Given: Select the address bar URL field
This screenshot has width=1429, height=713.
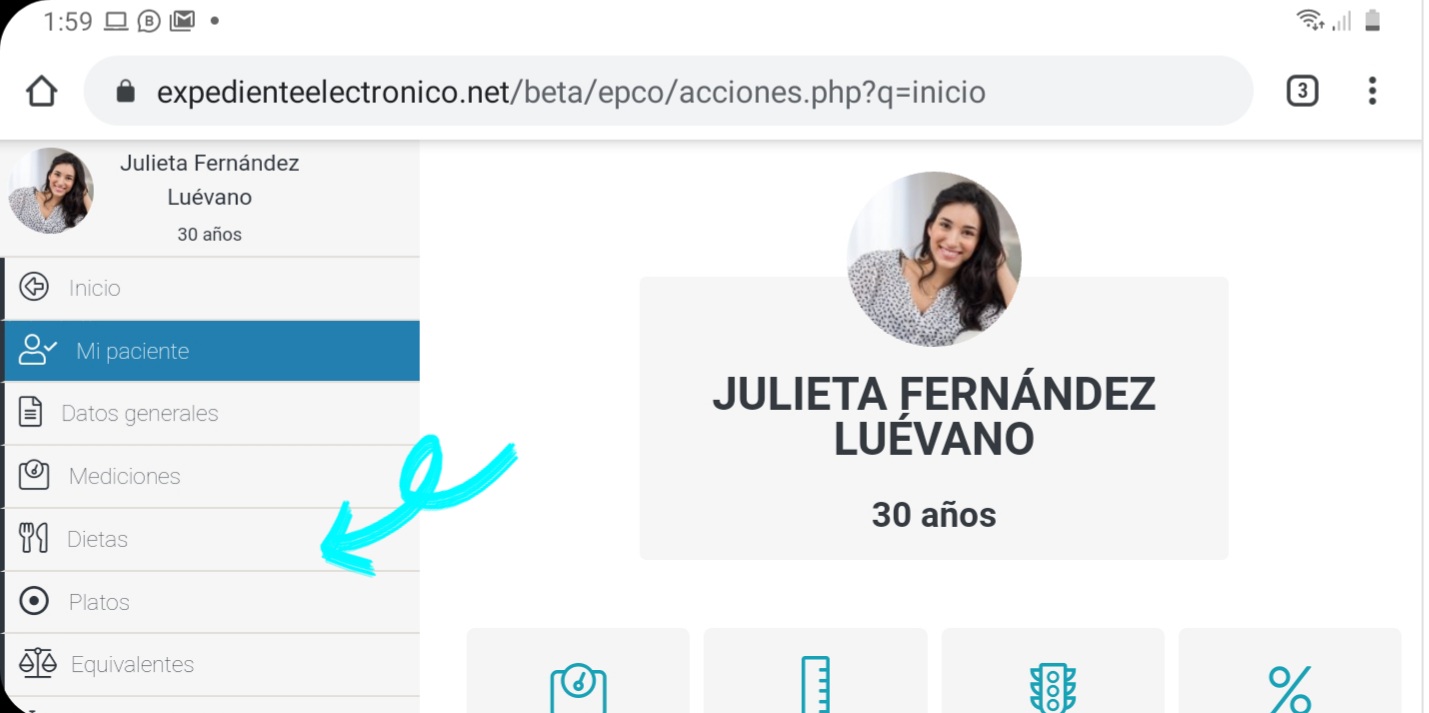Looking at the screenshot, I should (668, 91).
